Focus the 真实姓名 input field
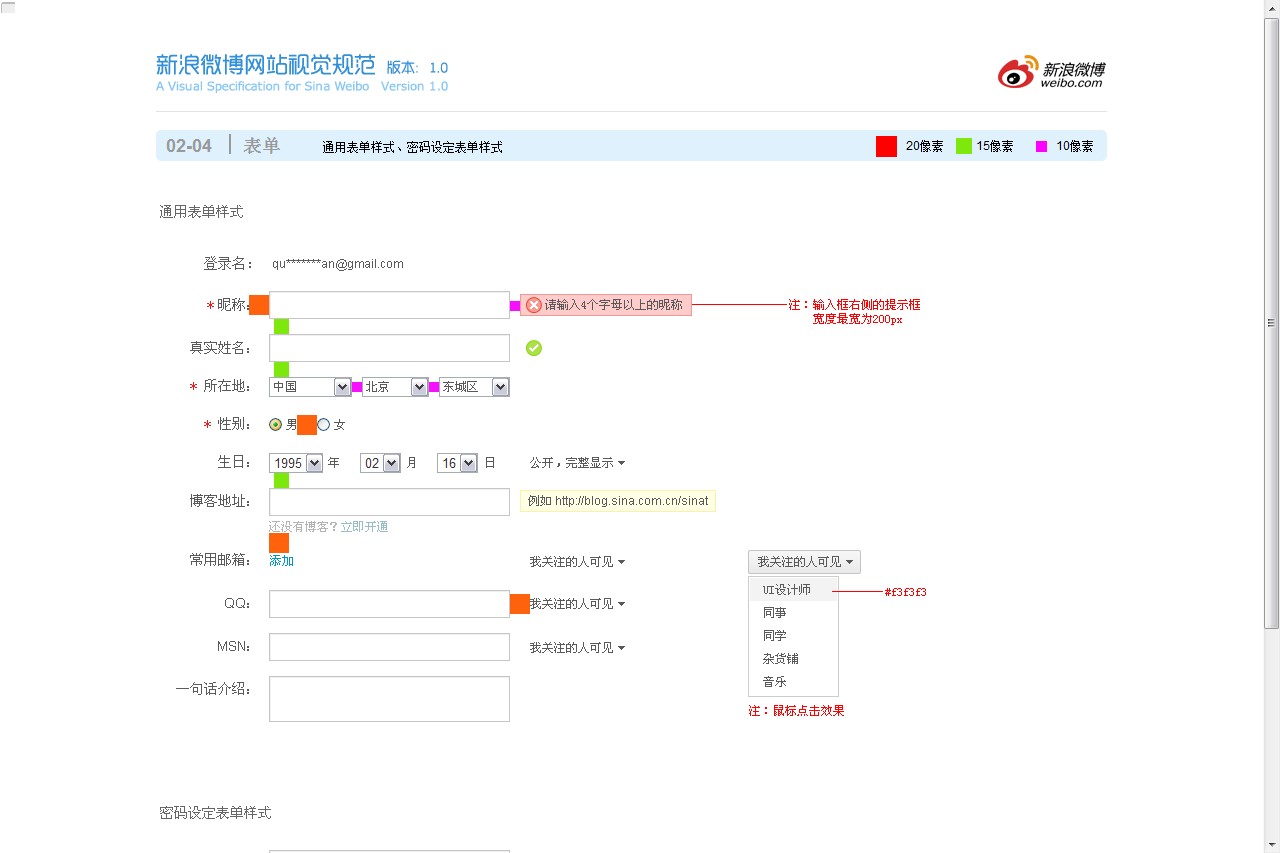Screen dimensions: 1280x853 tap(389, 348)
